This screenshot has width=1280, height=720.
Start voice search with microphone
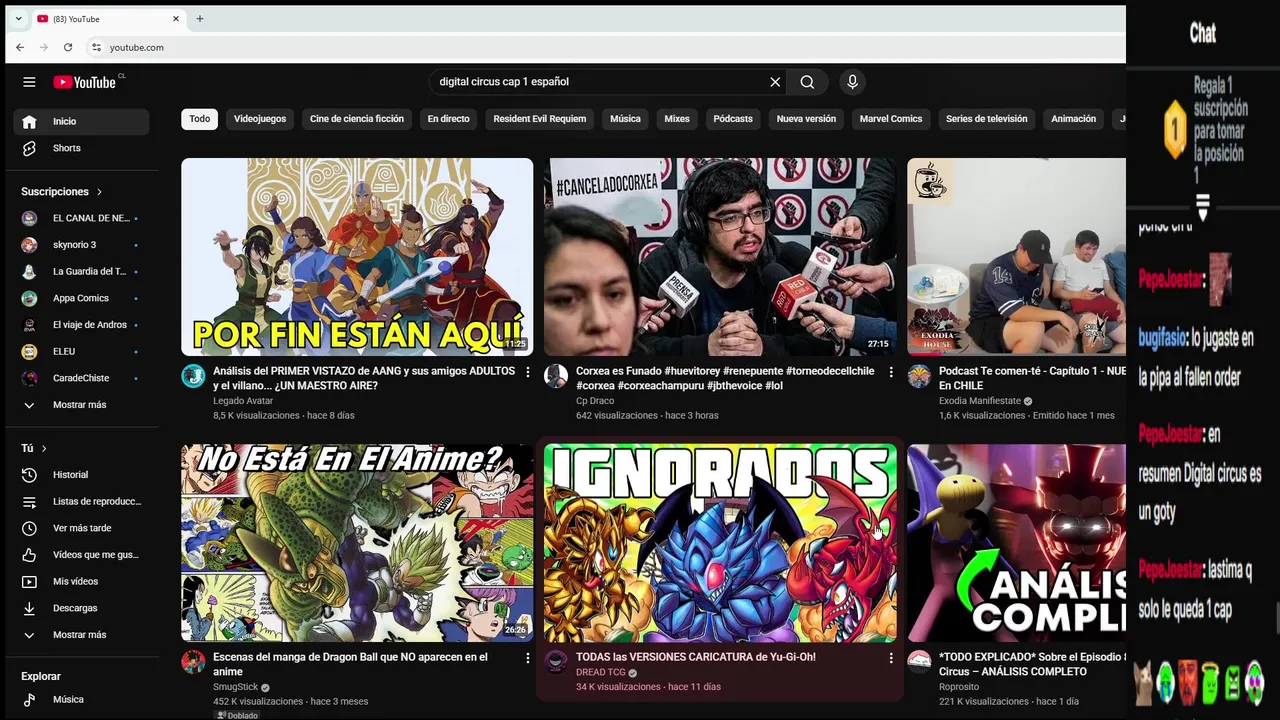tap(852, 82)
